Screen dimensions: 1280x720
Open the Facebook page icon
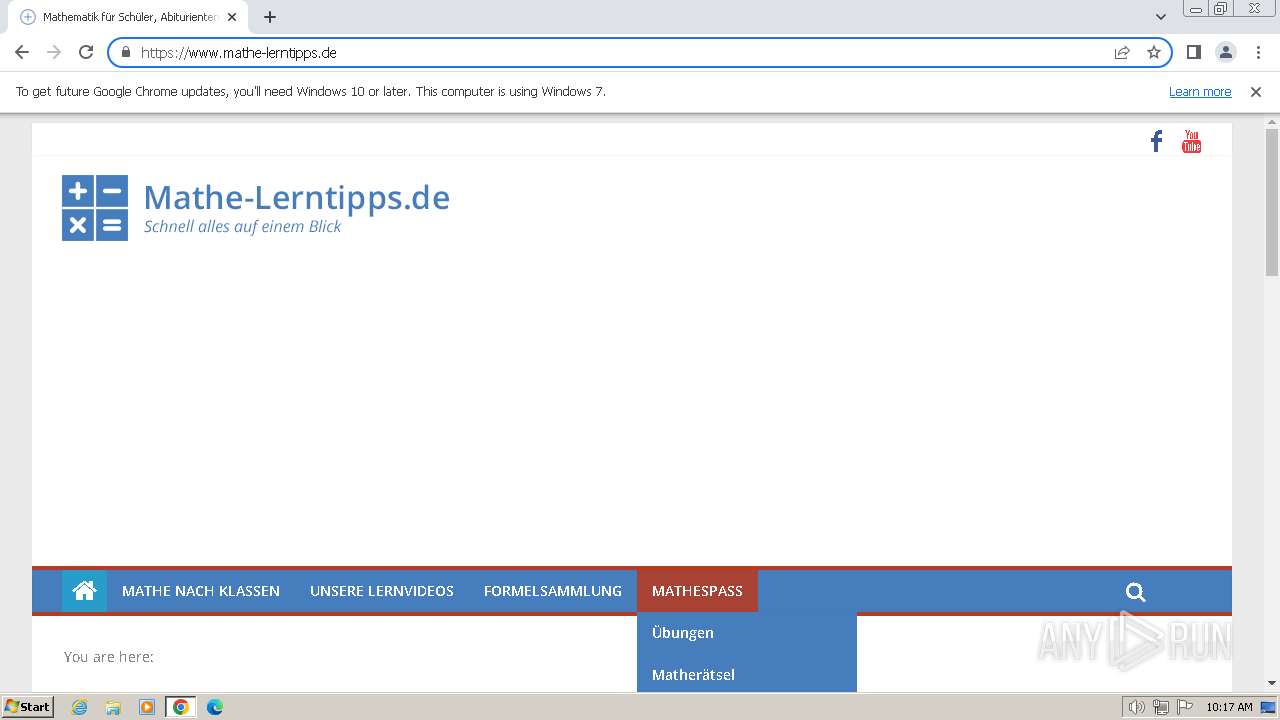point(1156,142)
